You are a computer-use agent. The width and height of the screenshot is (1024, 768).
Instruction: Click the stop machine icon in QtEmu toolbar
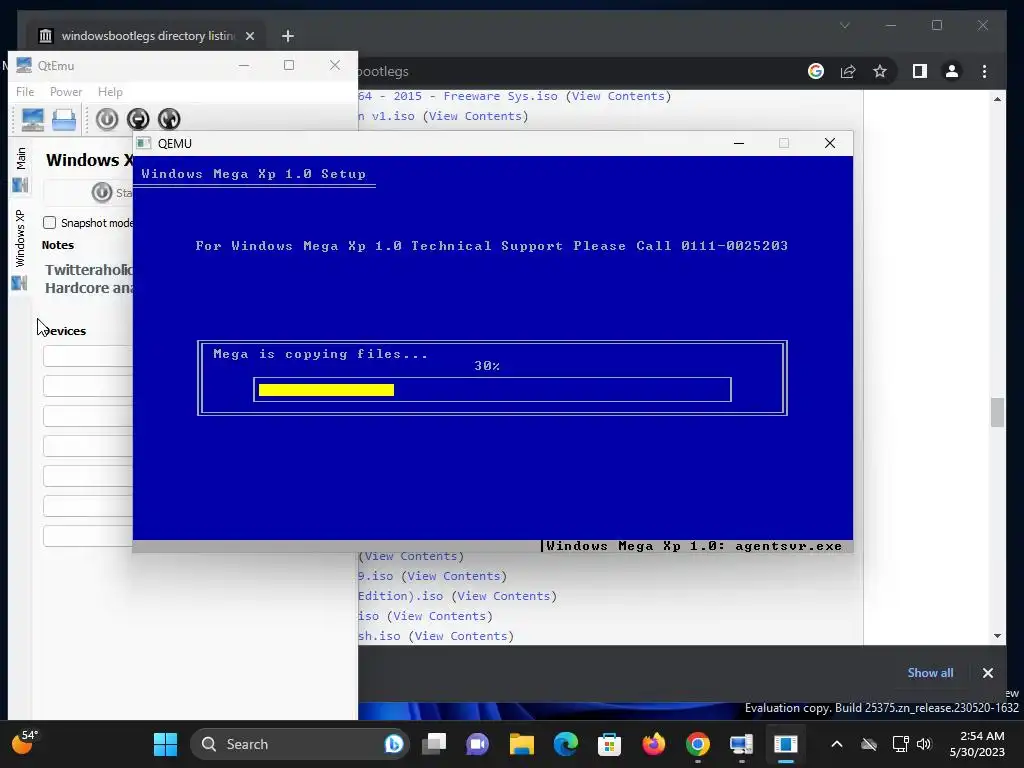click(x=138, y=119)
